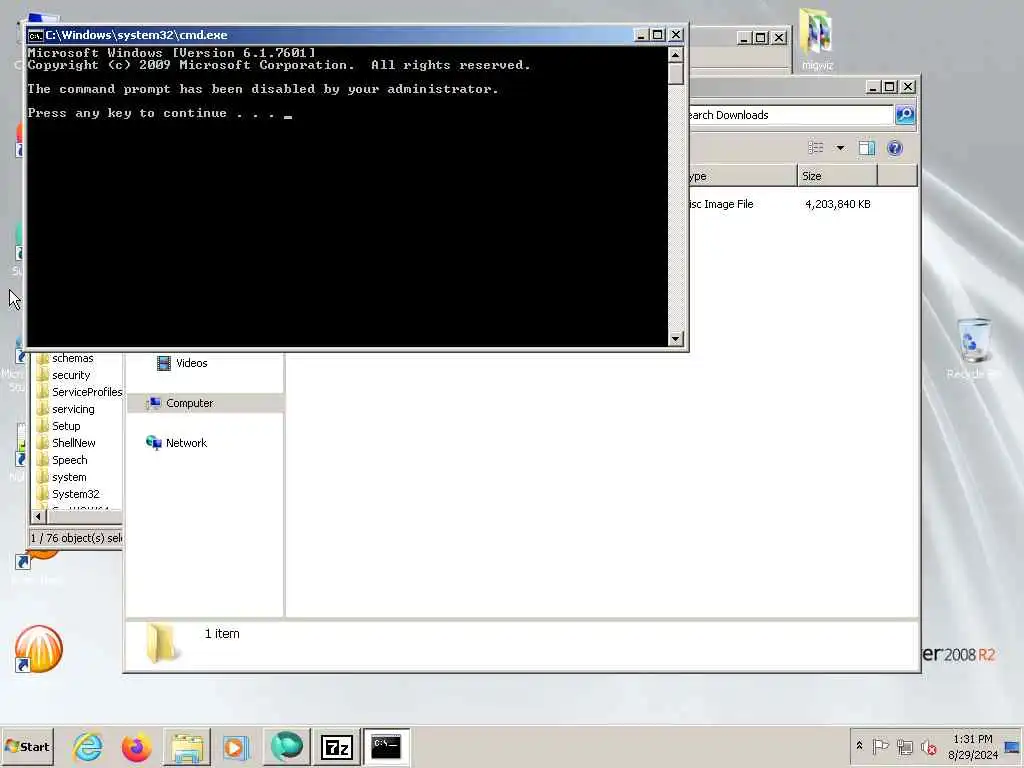Click the Show desktop icon at the tray's right edge
1024x768 pixels.
1012,746
